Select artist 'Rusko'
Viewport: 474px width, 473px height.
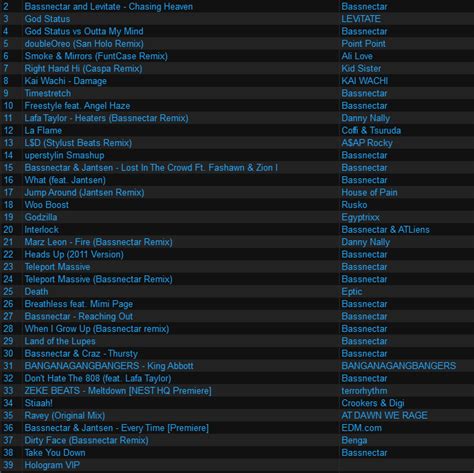click(354, 205)
